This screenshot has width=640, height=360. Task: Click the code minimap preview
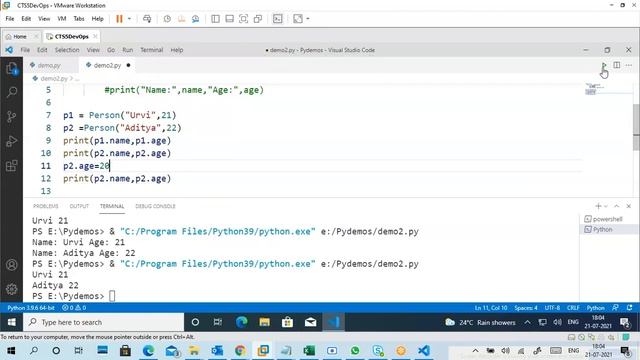(x=595, y=89)
